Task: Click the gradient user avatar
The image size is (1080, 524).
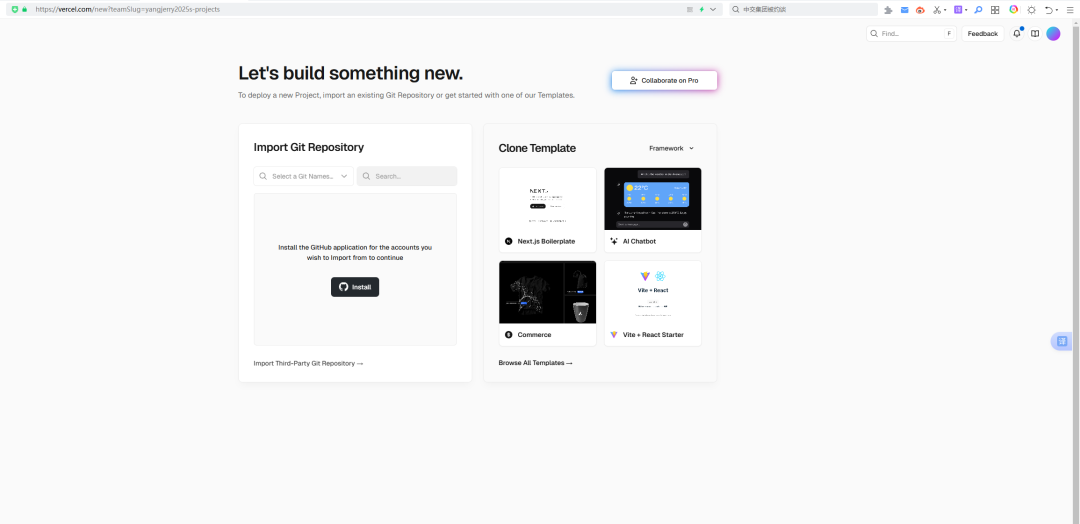Action: 1053,34
